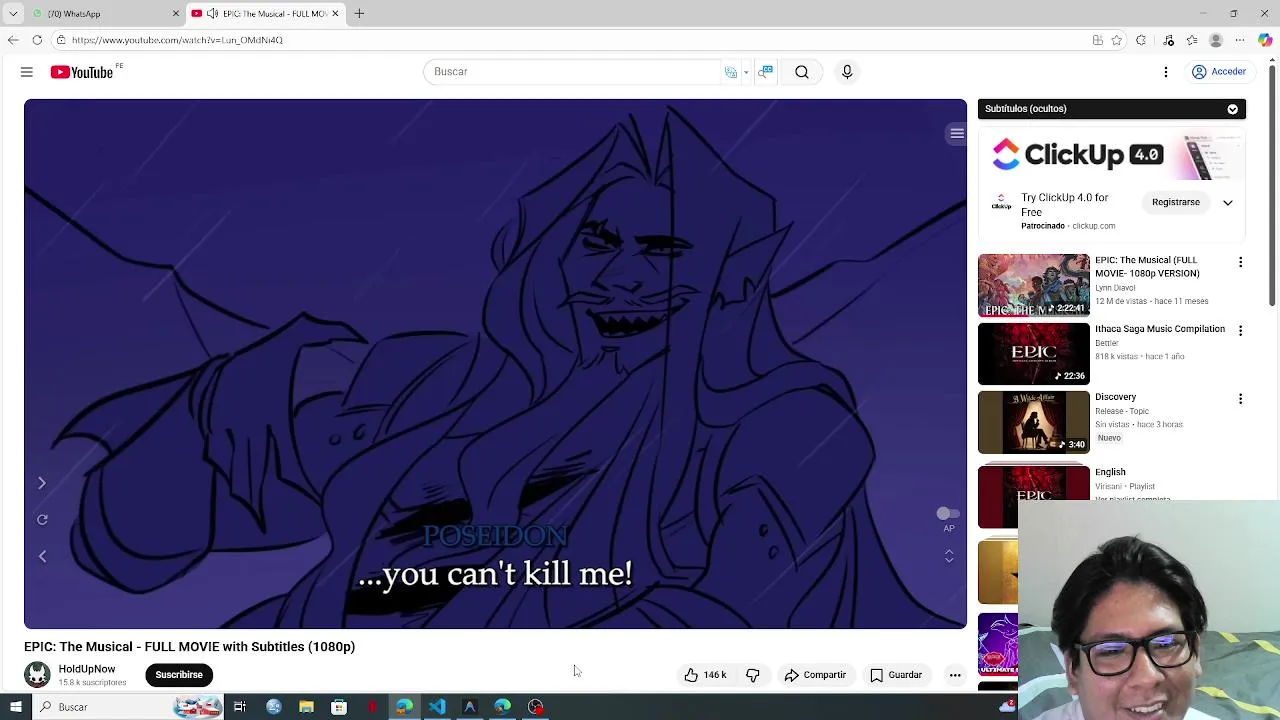Screen dimensions: 1280x720
Task: Open the HoldUpNow channel name link
Action: [x=87, y=669]
